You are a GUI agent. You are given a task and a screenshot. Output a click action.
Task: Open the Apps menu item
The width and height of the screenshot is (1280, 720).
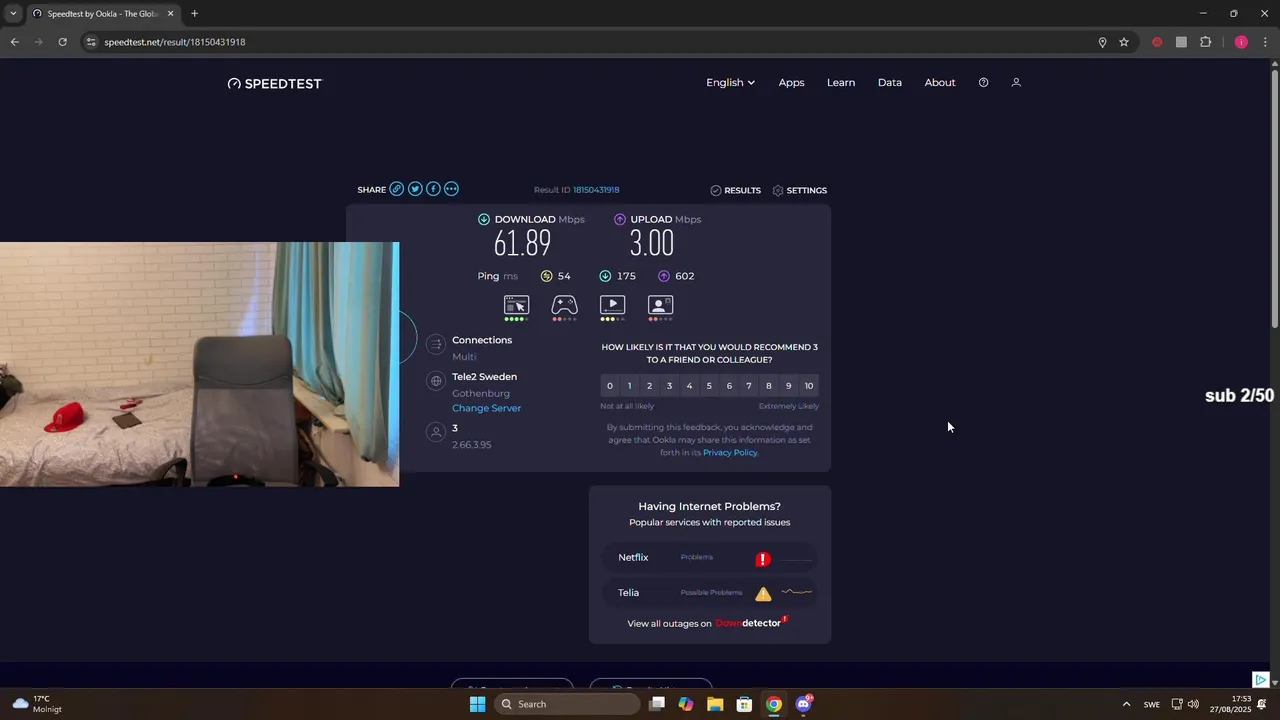pos(791,83)
